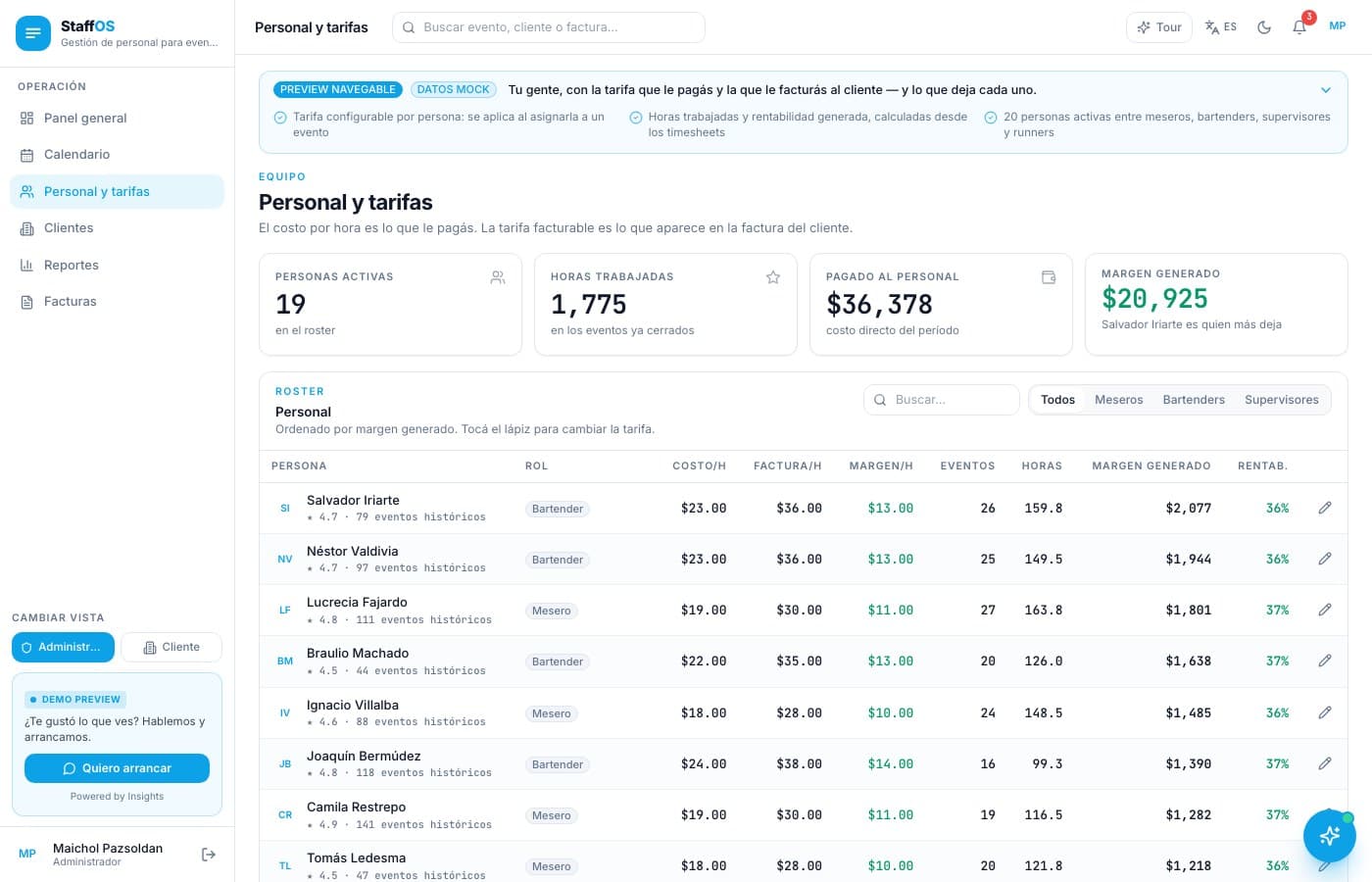
Task: Focus the Buscar evento, cliente o factura field
Action: pyautogui.click(x=549, y=27)
